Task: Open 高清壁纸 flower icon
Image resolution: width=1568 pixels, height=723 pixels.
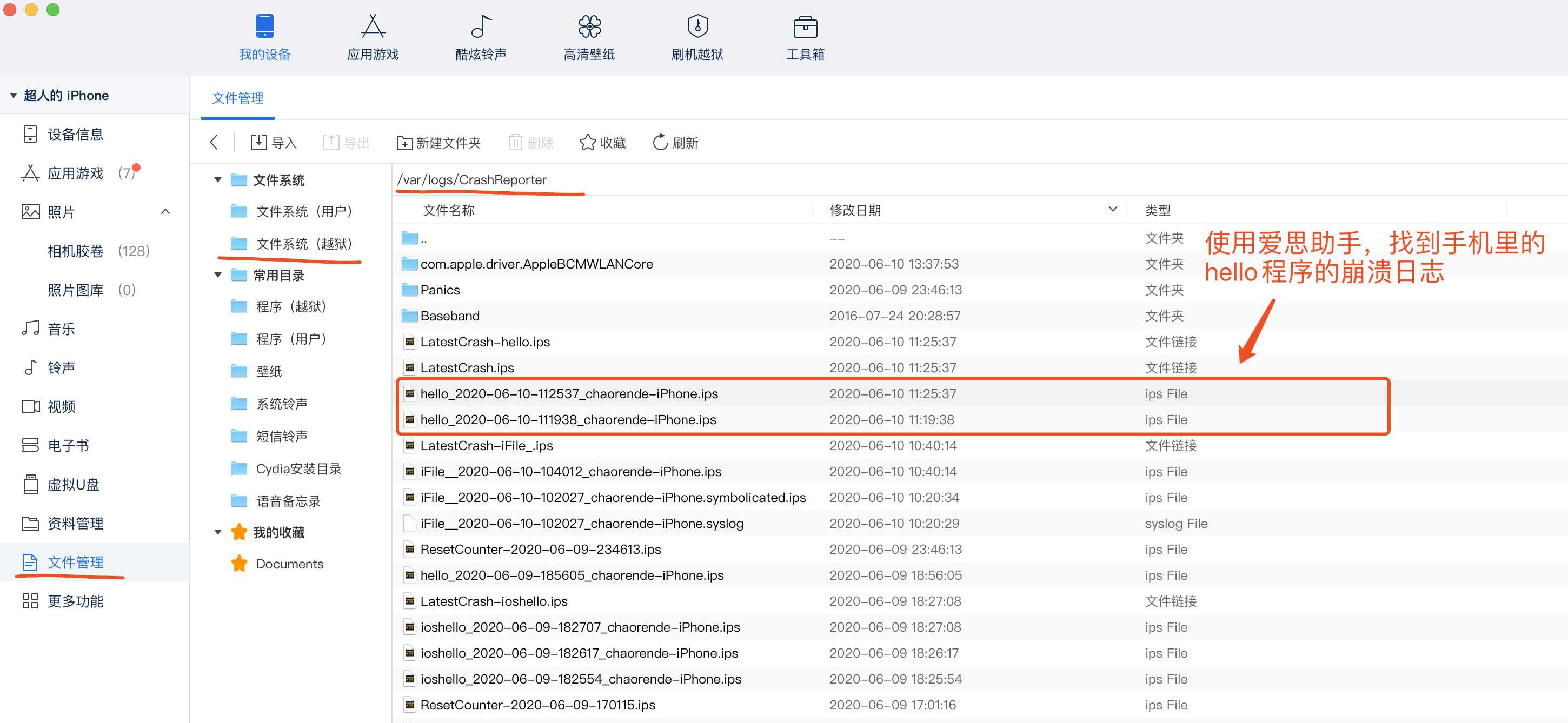Action: click(589, 26)
